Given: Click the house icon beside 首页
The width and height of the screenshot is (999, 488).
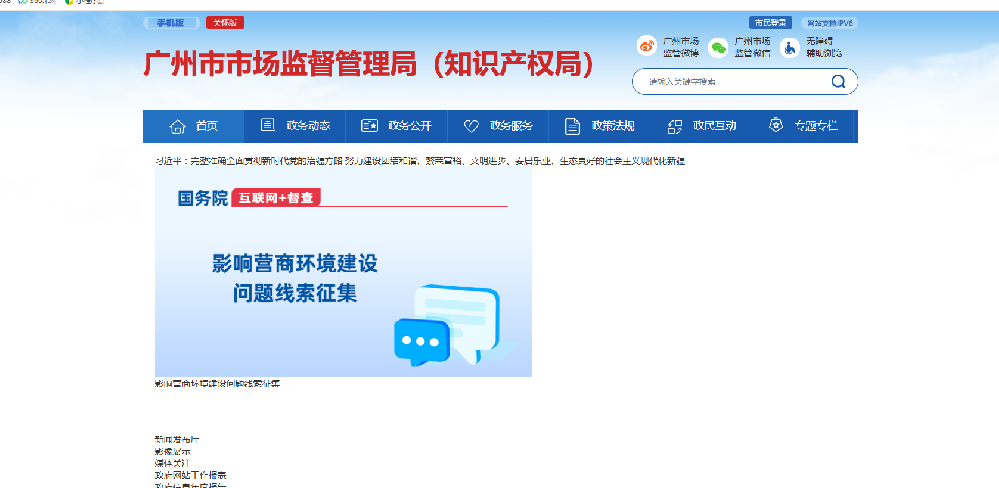Looking at the screenshot, I should click(x=178, y=126).
